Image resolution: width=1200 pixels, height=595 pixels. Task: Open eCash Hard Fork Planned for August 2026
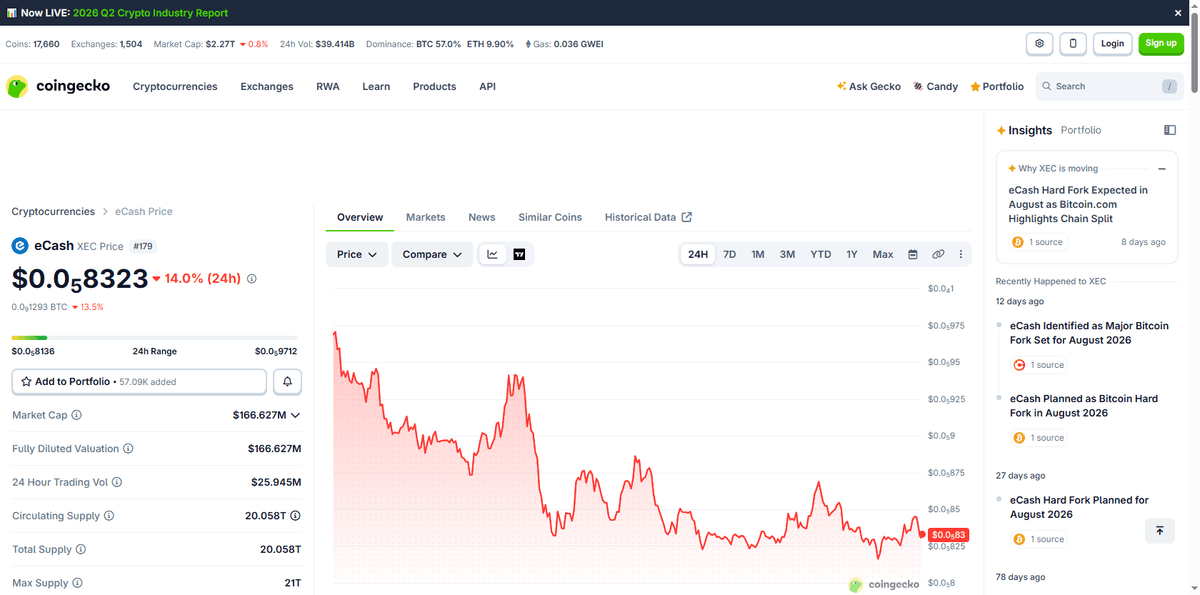[x=1079, y=507]
